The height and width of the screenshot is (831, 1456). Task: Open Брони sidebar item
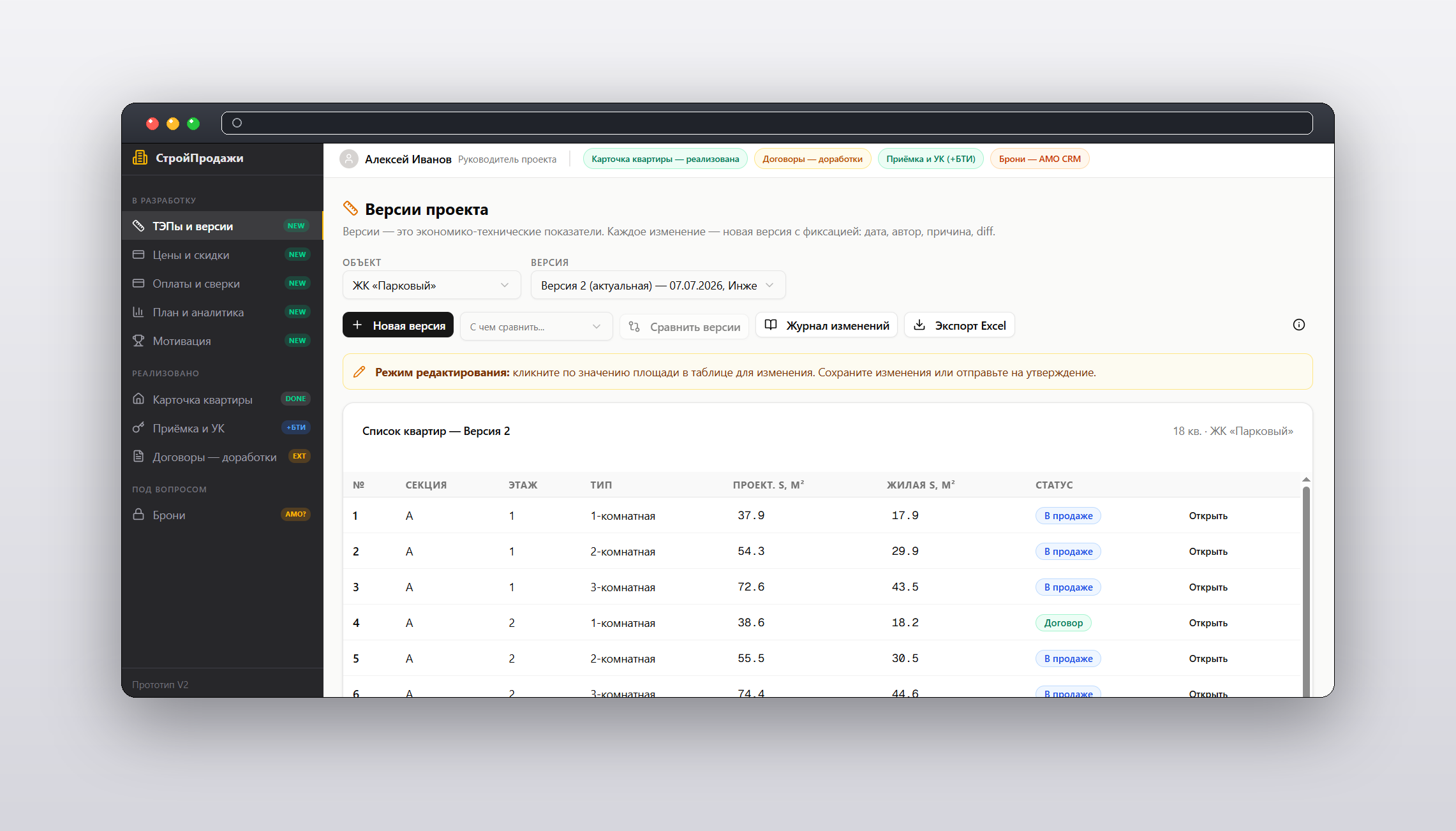(221, 515)
